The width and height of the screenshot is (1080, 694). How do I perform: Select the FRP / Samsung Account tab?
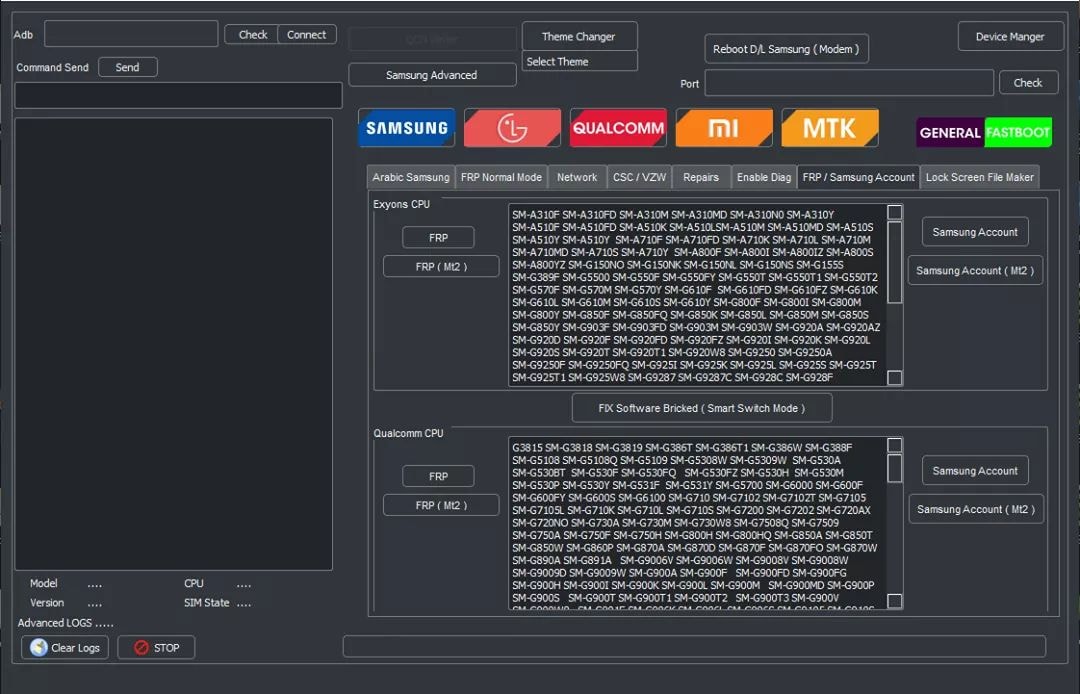click(858, 177)
